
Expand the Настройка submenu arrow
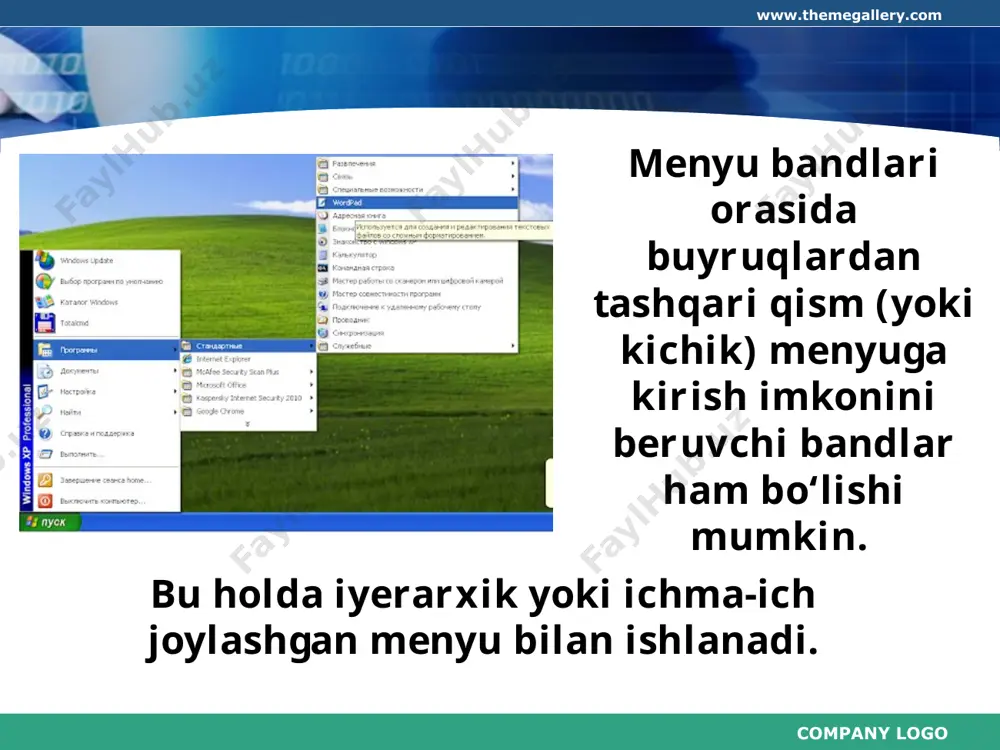point(175,392)
